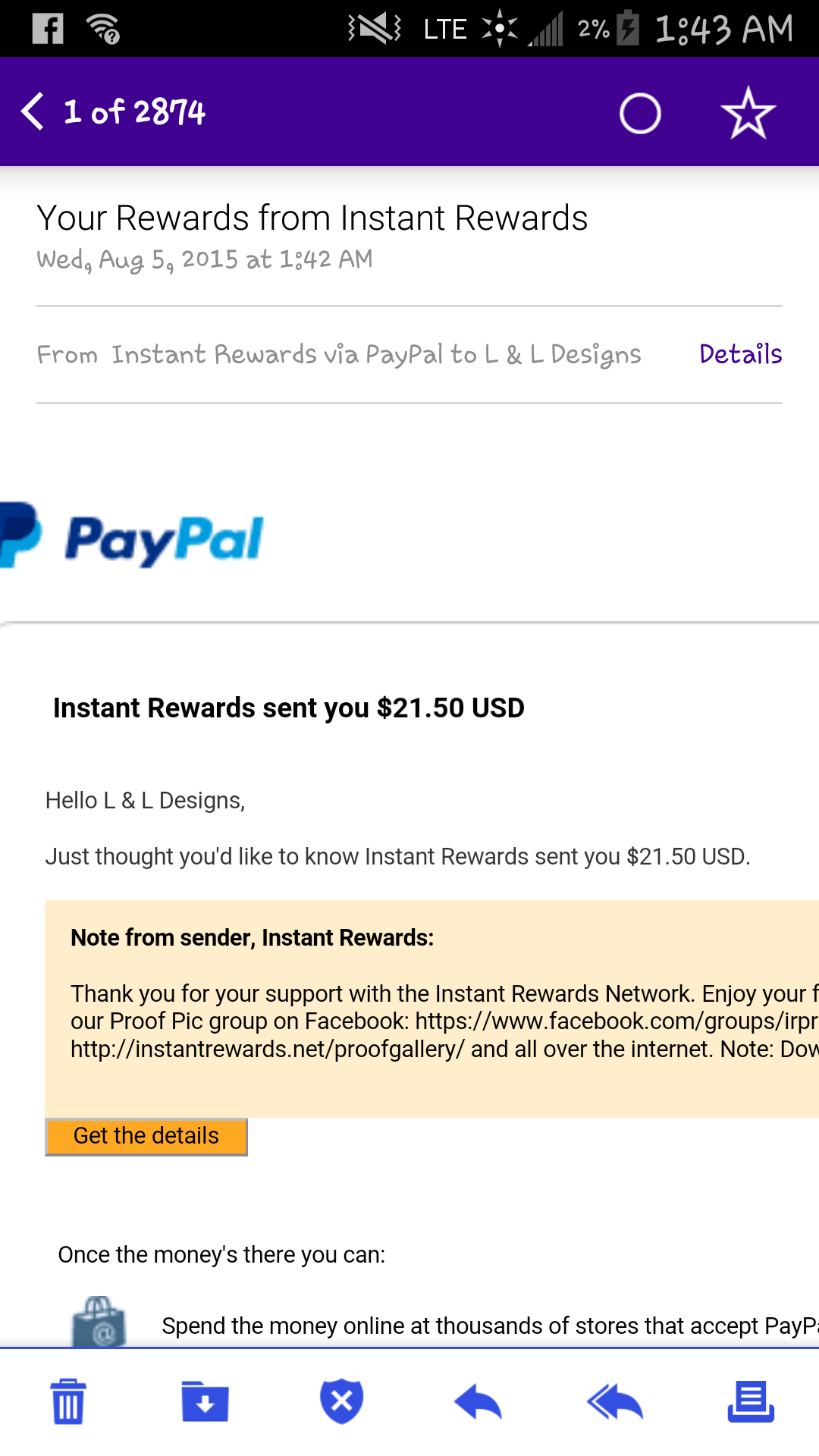This screenshot has width=819, height=1456.
Task: Tap the Facebook notification icon in status bar
Action: click(48, 29)
